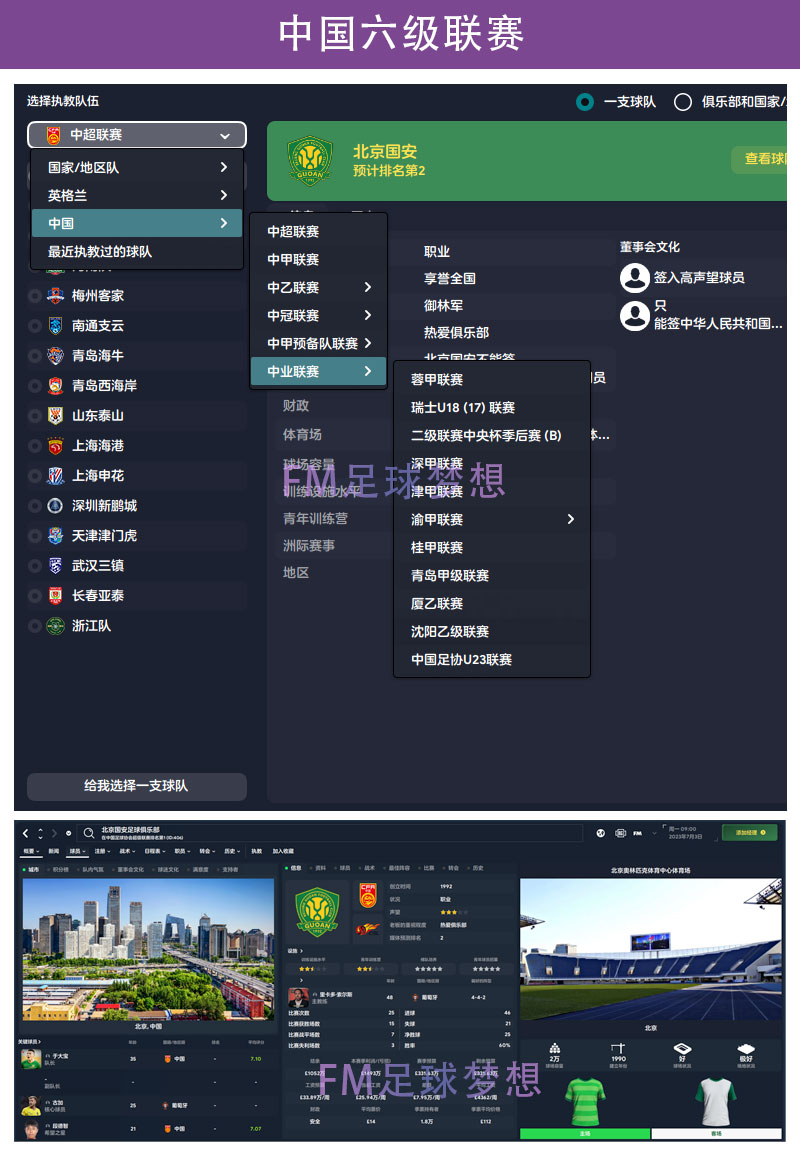
Task: Select the 一支球队 radio option
Action: pyautogui.click(x=585, y=102)
